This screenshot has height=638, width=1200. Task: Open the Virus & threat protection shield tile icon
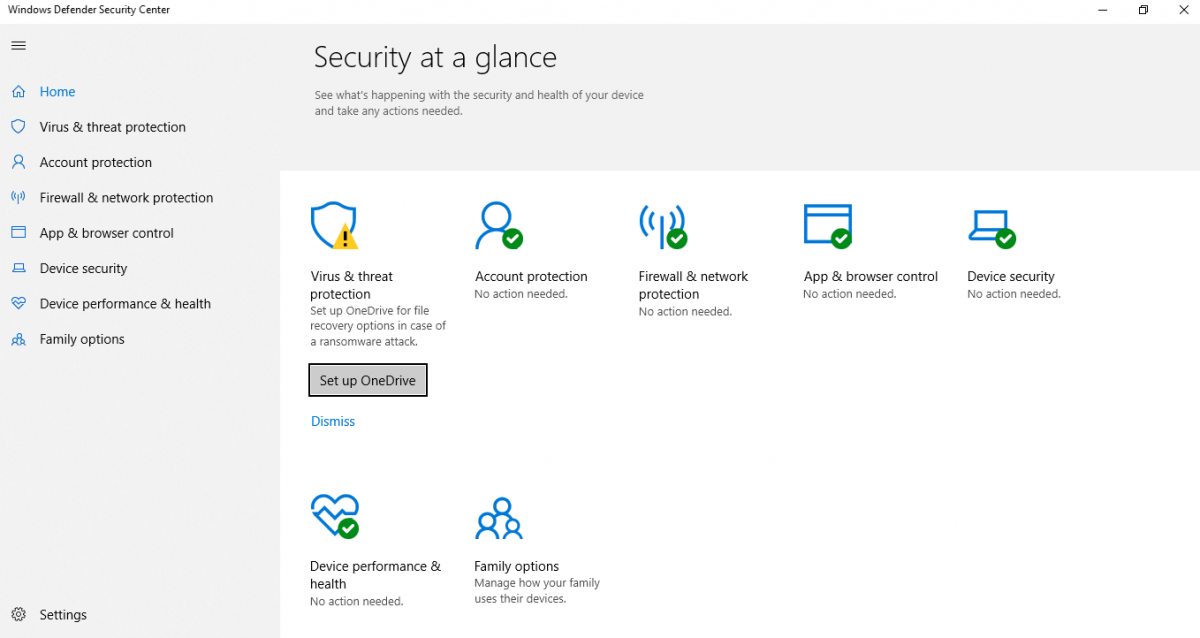tap(334, 226)
